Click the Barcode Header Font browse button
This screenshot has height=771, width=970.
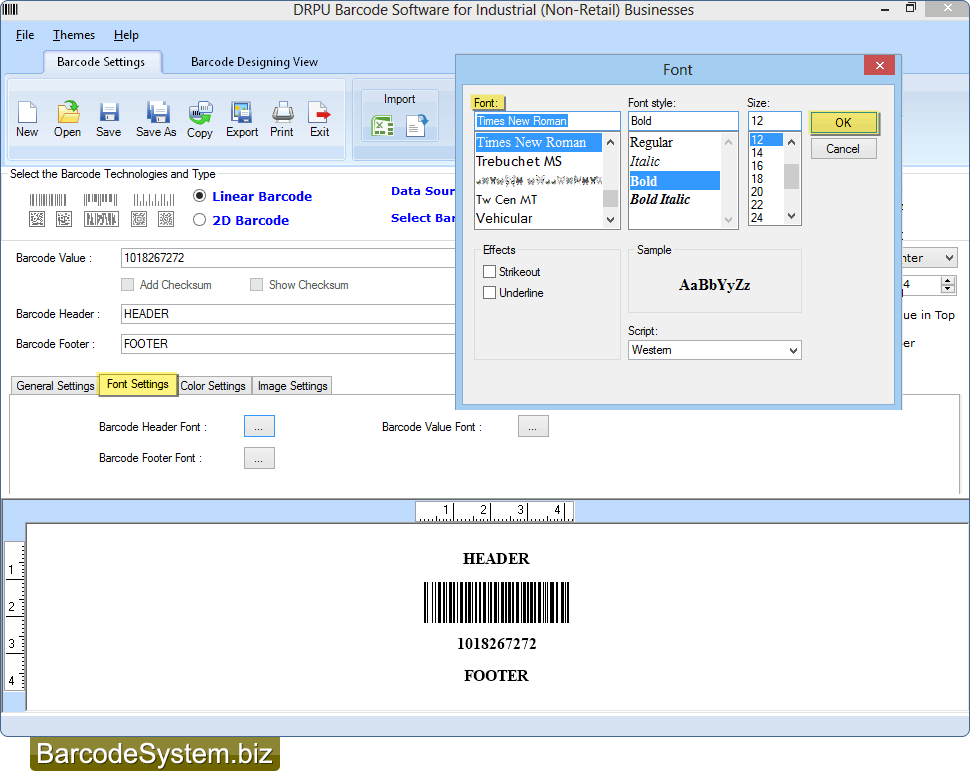[259, 426]
